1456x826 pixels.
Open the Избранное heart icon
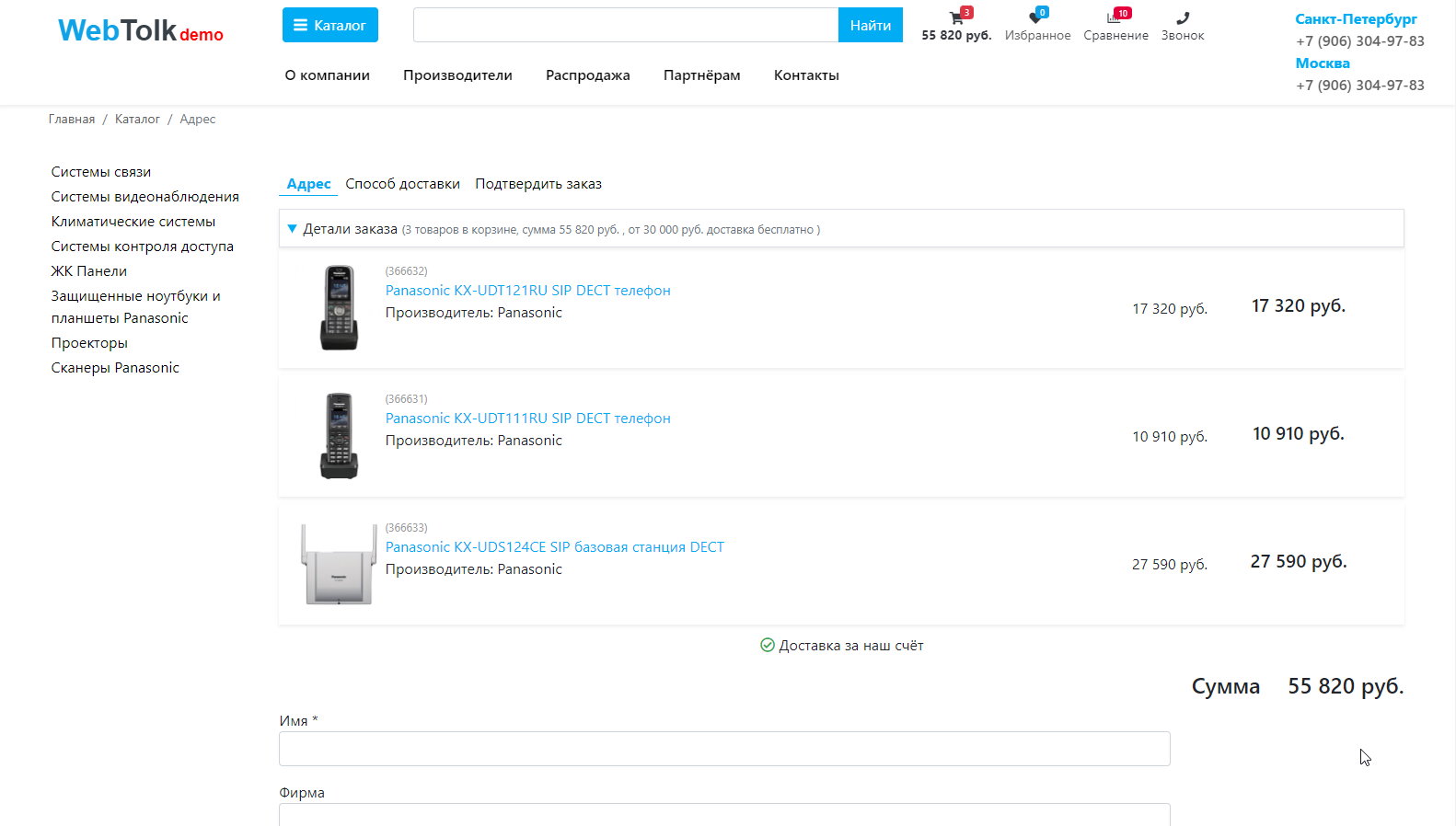1036,19
